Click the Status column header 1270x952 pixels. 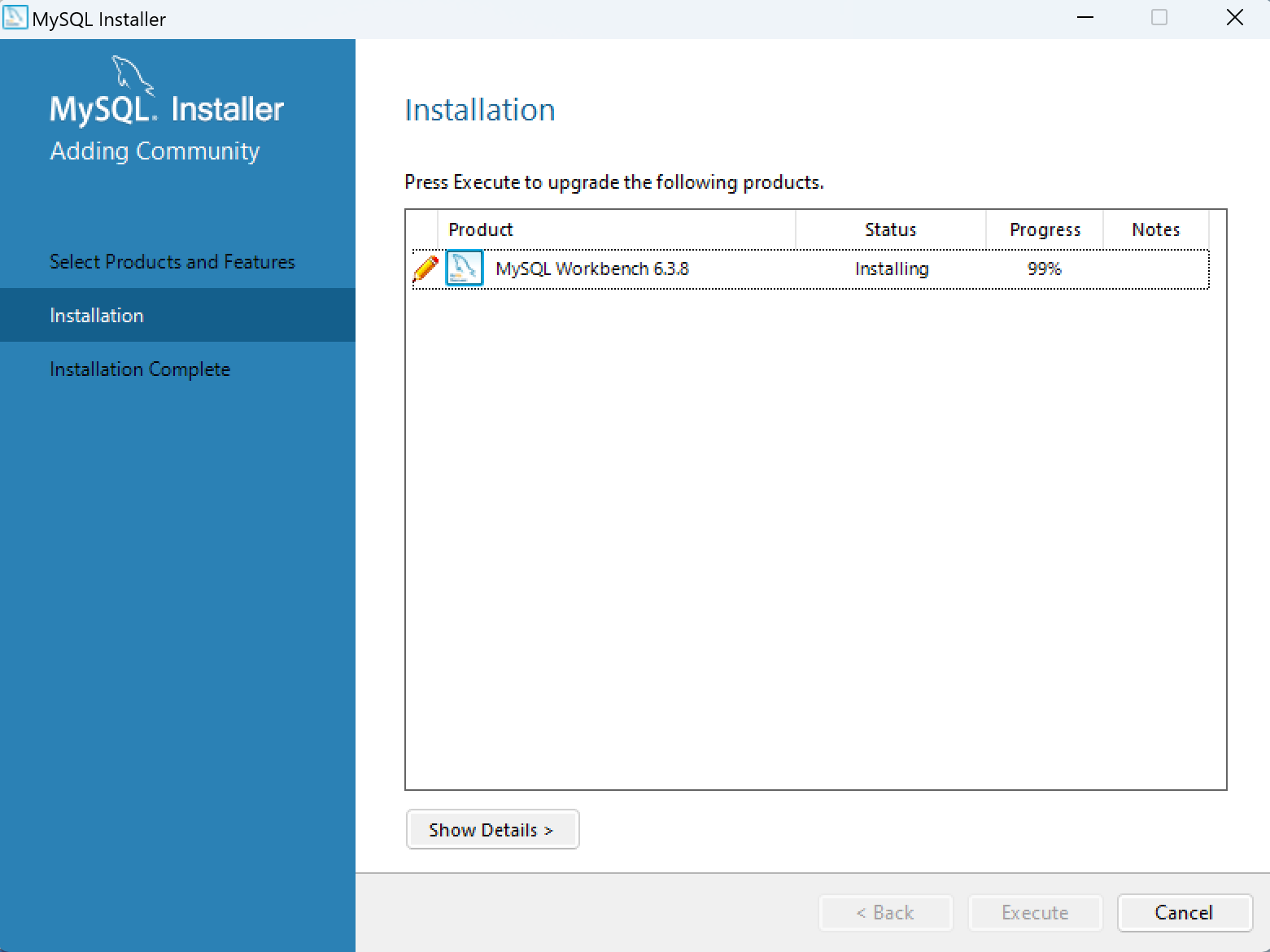(890, 229)
